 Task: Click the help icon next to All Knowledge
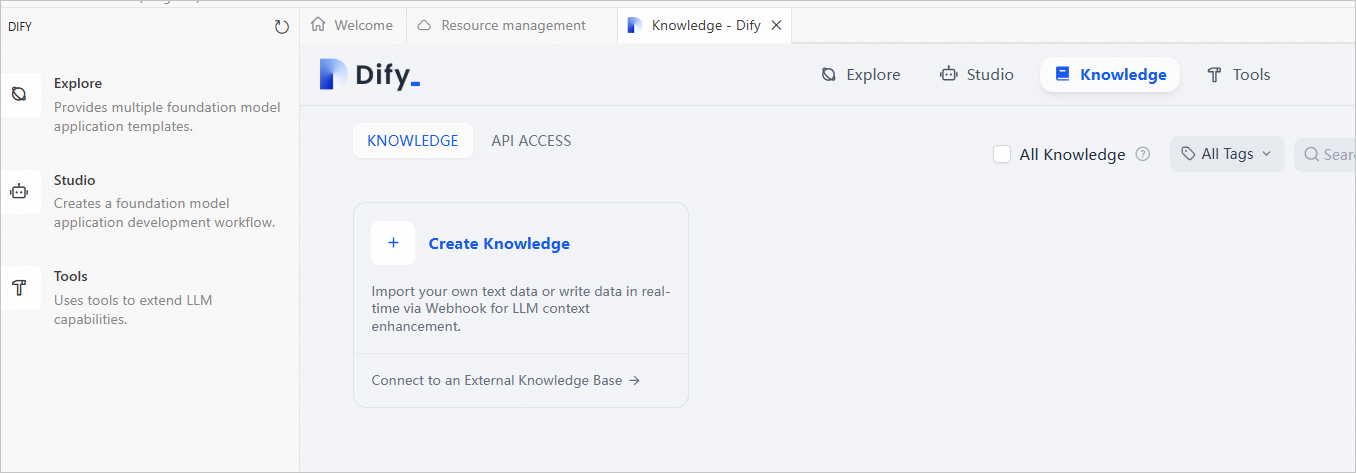pyautogui.click(x=1143, y=154)
